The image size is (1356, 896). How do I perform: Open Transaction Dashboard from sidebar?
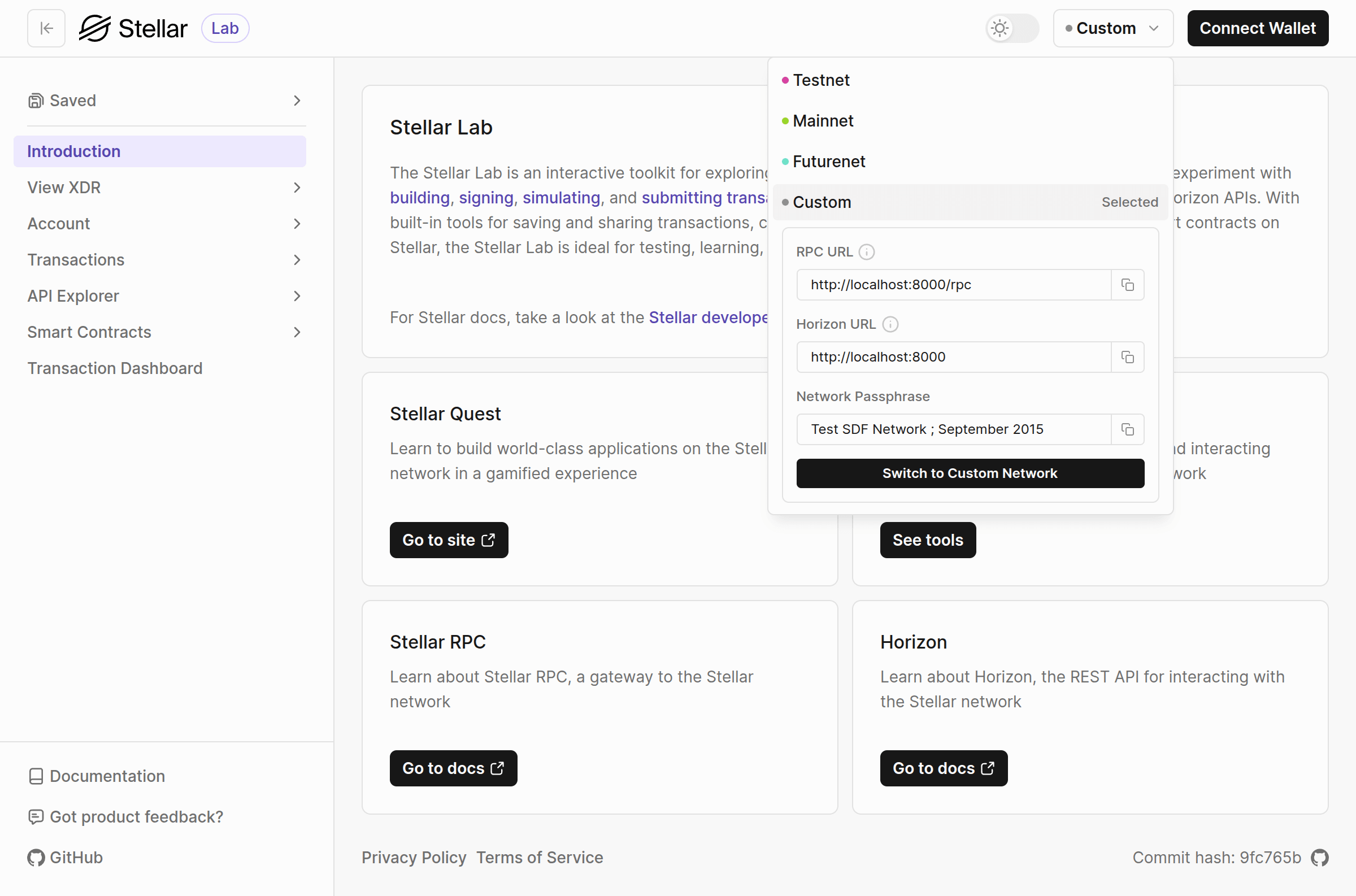115,368
